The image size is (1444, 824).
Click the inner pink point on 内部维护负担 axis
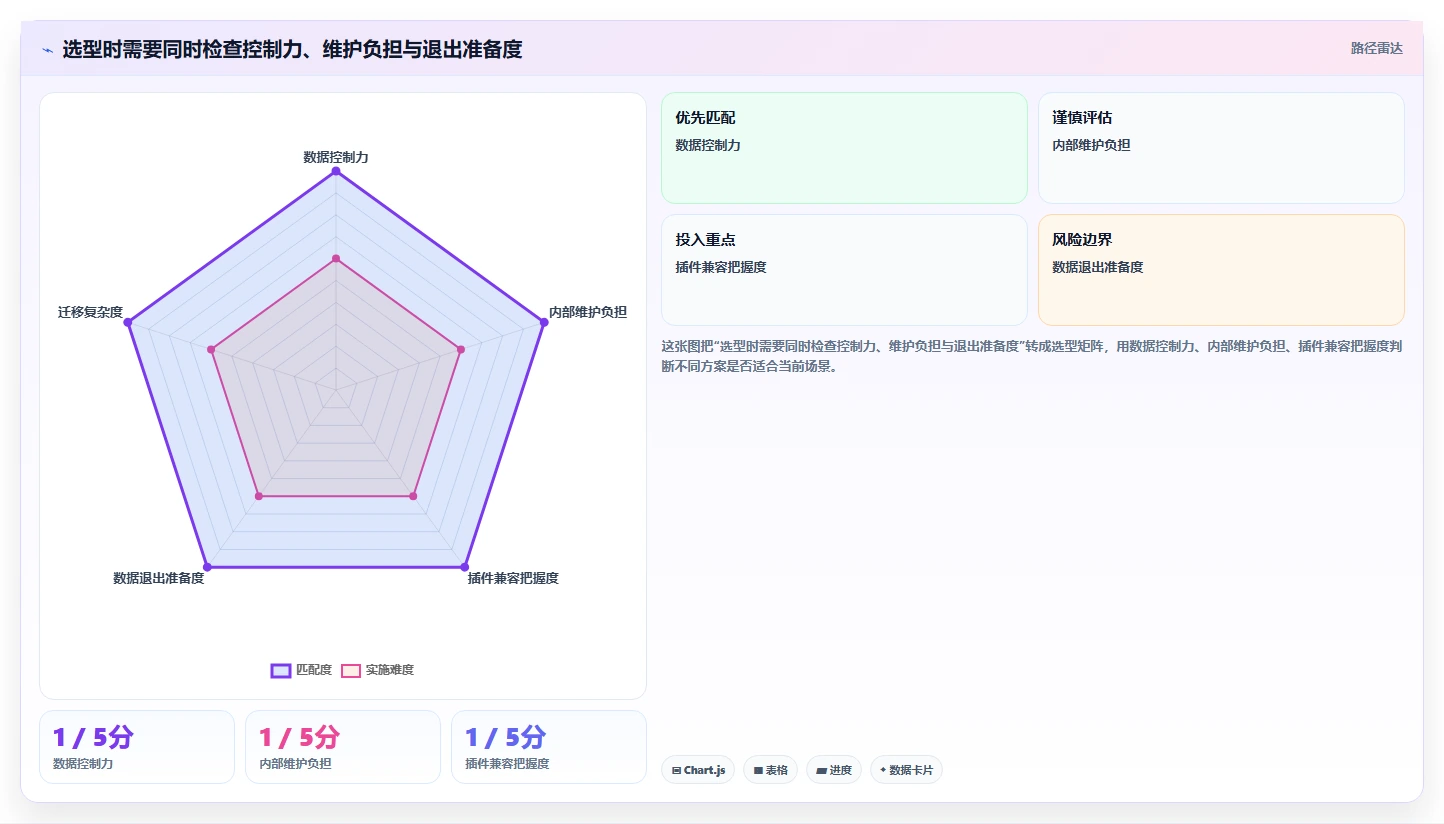(461, 349)
